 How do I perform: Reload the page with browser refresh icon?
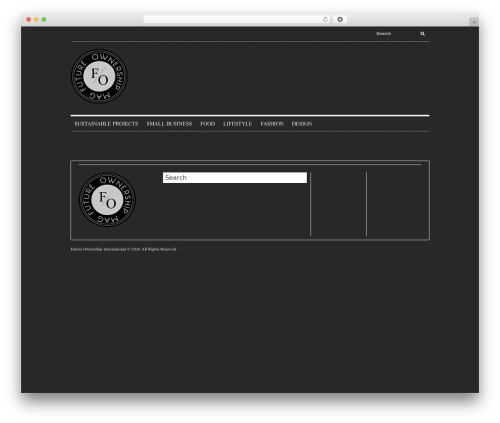click(x=325, y=19)
